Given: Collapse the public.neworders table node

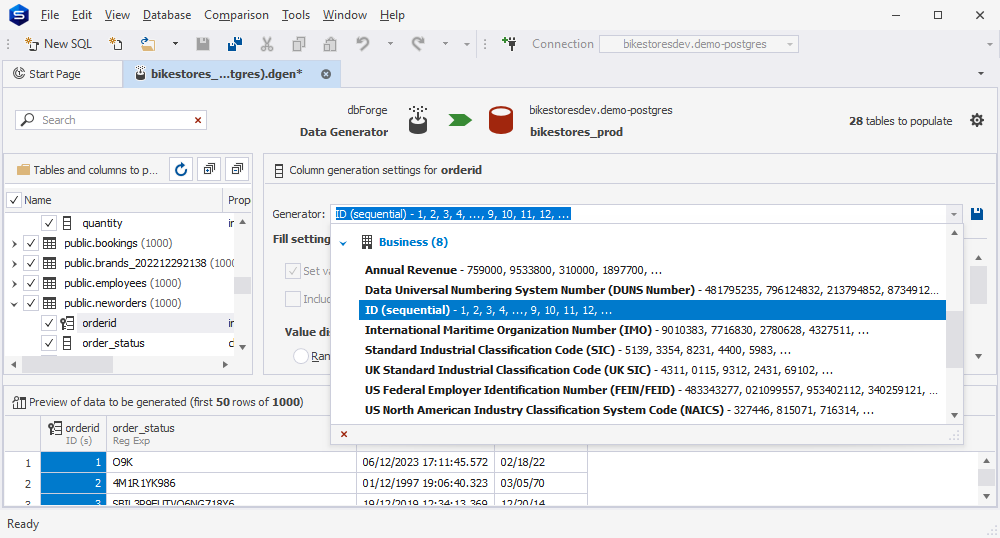Looking at the screenshot, I should [x=14, y=304].
